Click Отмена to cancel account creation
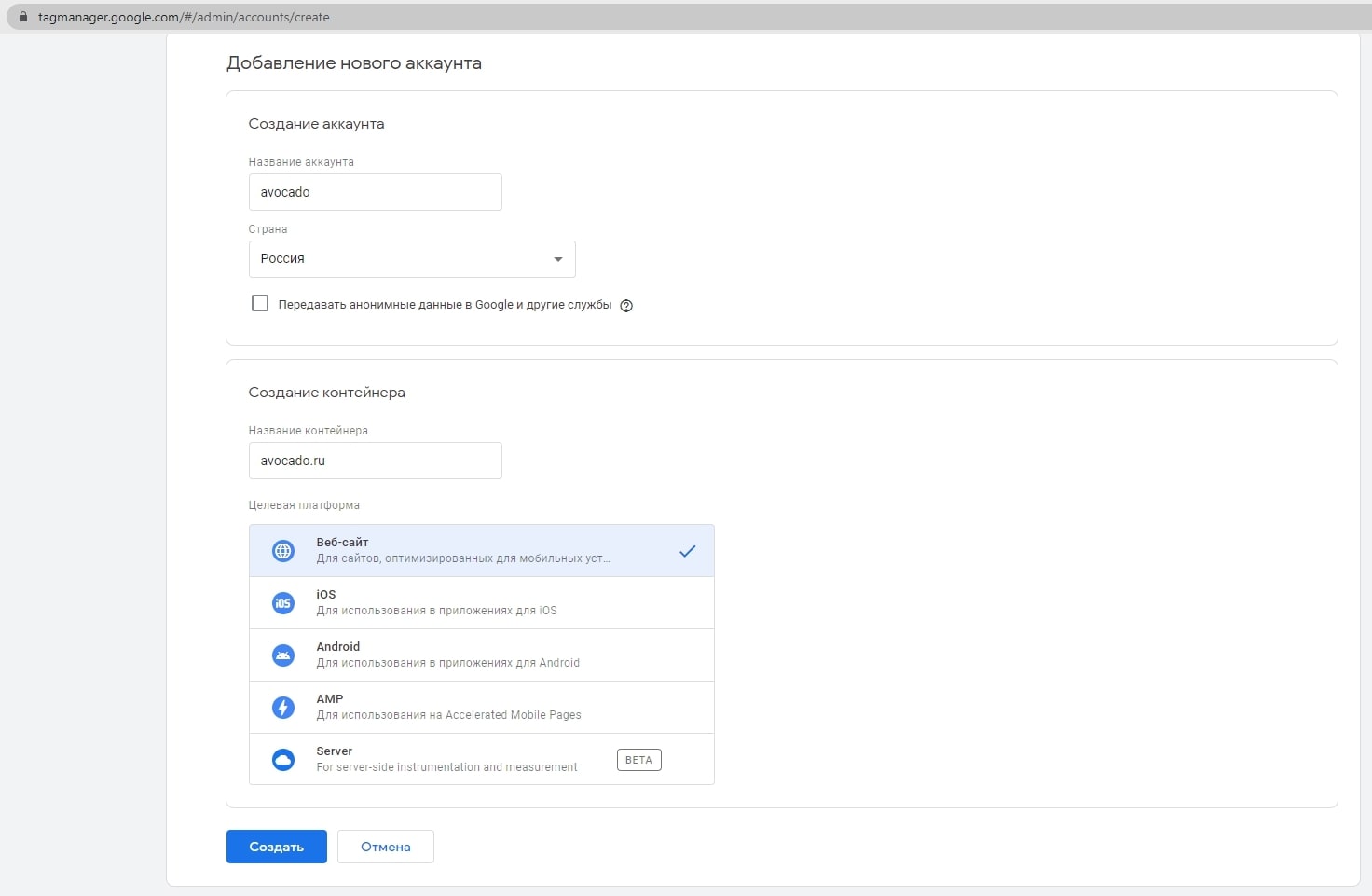This screenshot has width=1372, height=896. (385, 846)
